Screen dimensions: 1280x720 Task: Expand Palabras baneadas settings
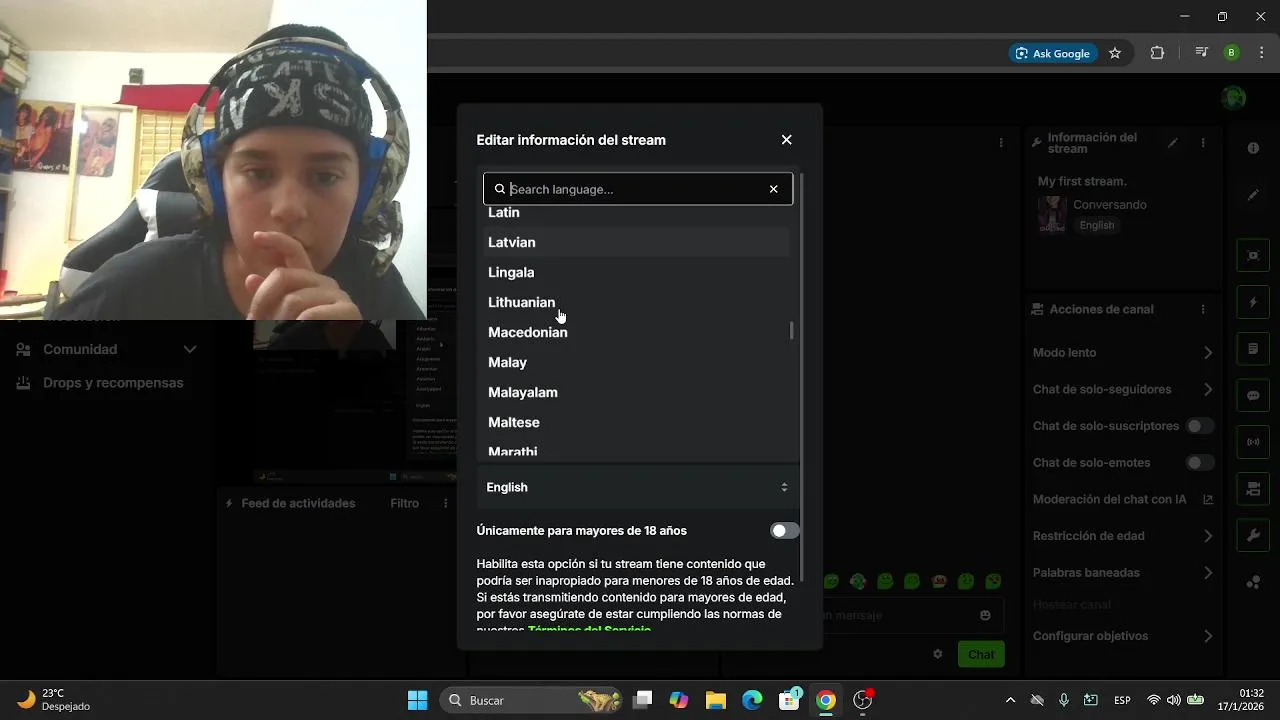tap(1208, 573)
